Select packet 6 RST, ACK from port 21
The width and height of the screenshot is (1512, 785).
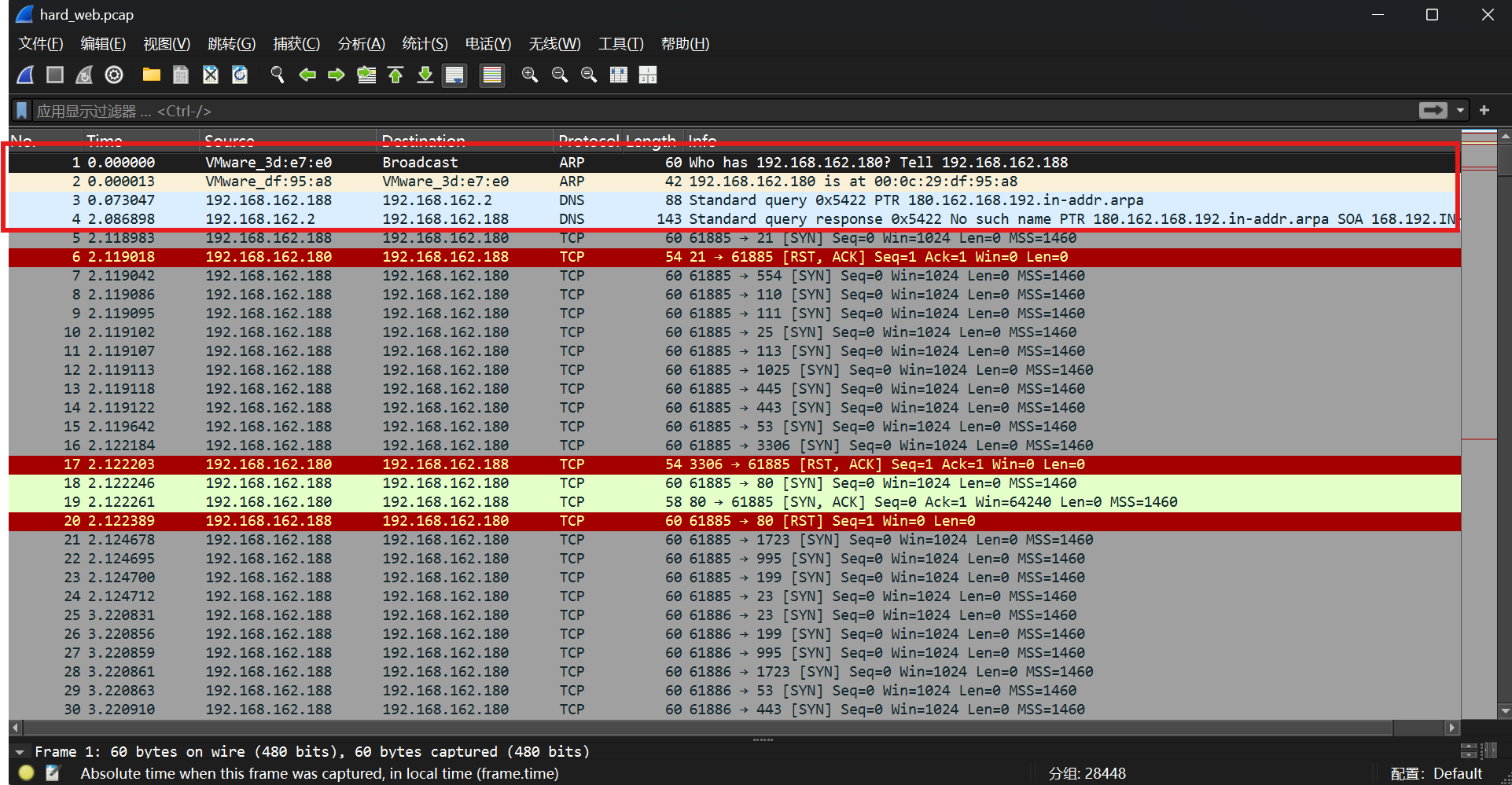point(734,257)
